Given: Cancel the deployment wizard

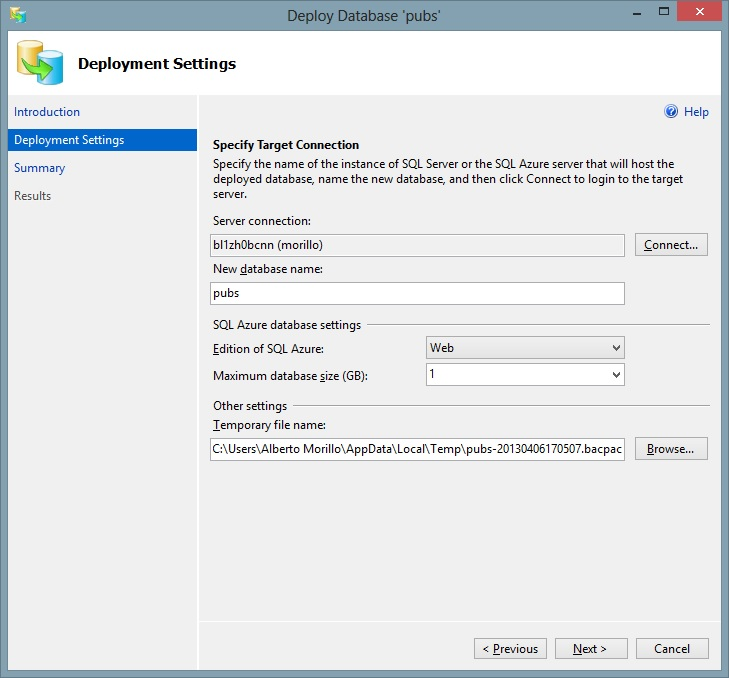Looking at the screenshot, I should [672, 648].
